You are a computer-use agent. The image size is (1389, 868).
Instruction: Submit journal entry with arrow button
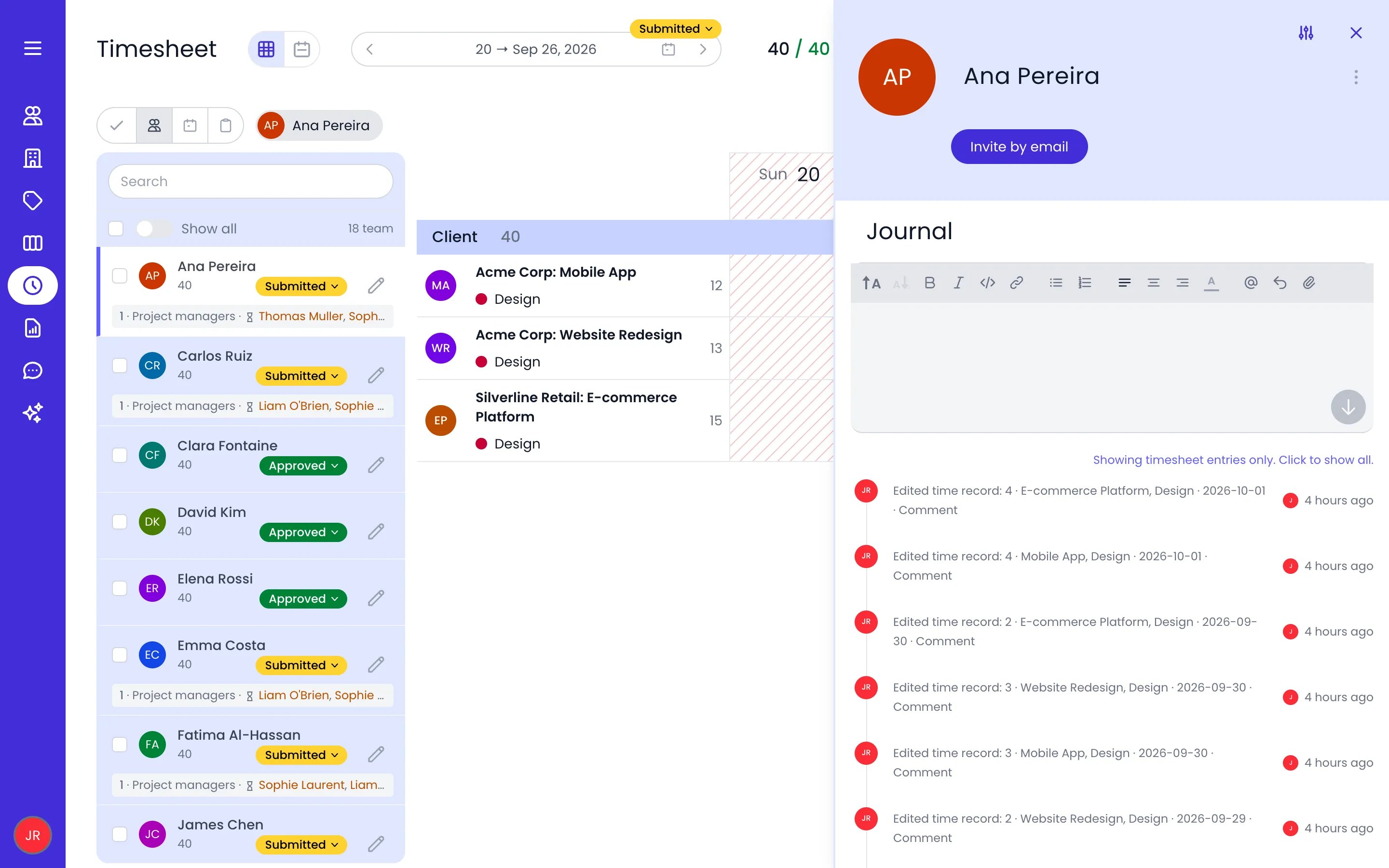[x=1348, y=407]
